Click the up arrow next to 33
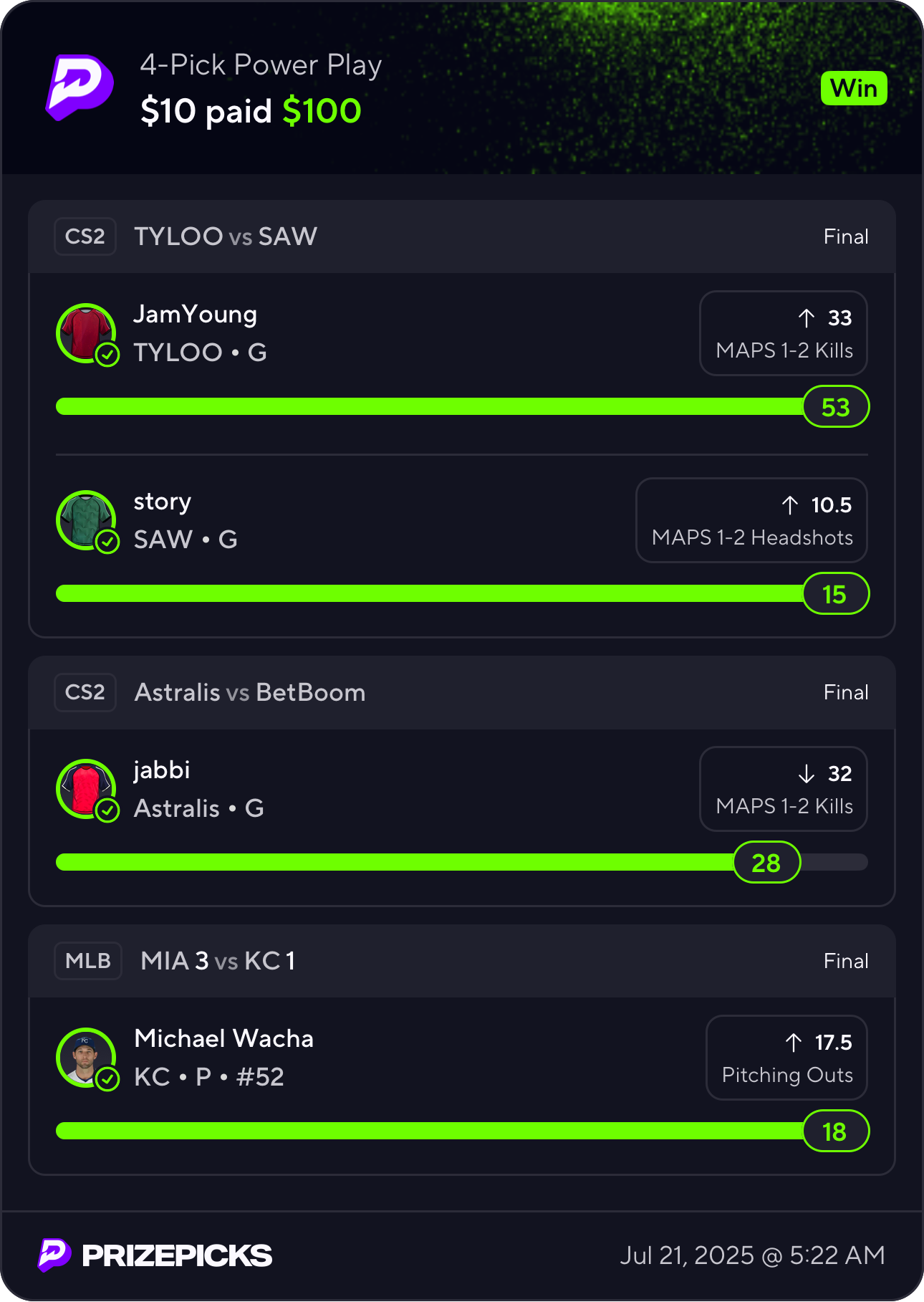The height and width of the screenshot is (1302, 924). (807, 317)
